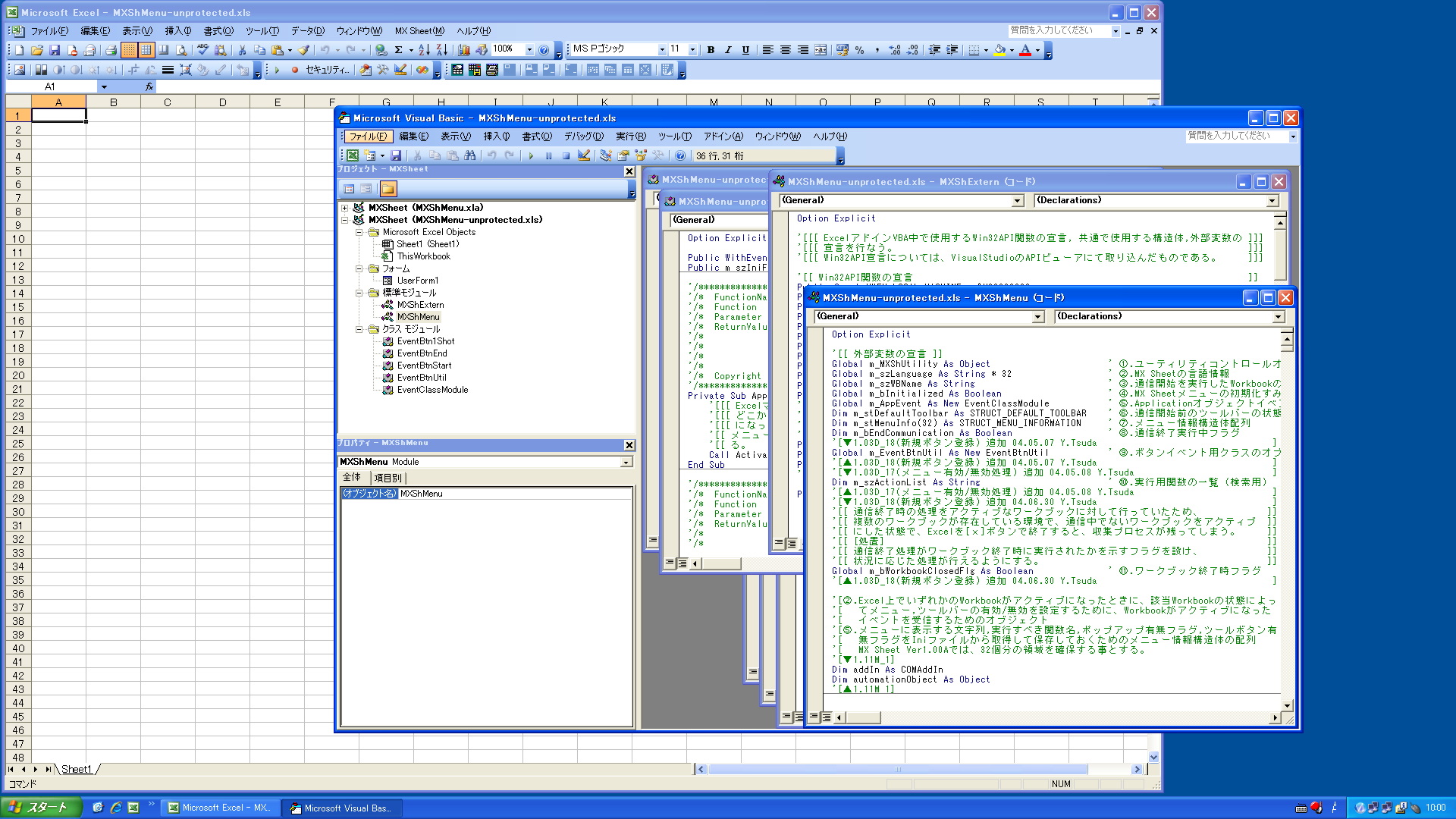Open the Chart Wizard icon in Excel
1456x819 pixels.
click(x=463, y=50)
